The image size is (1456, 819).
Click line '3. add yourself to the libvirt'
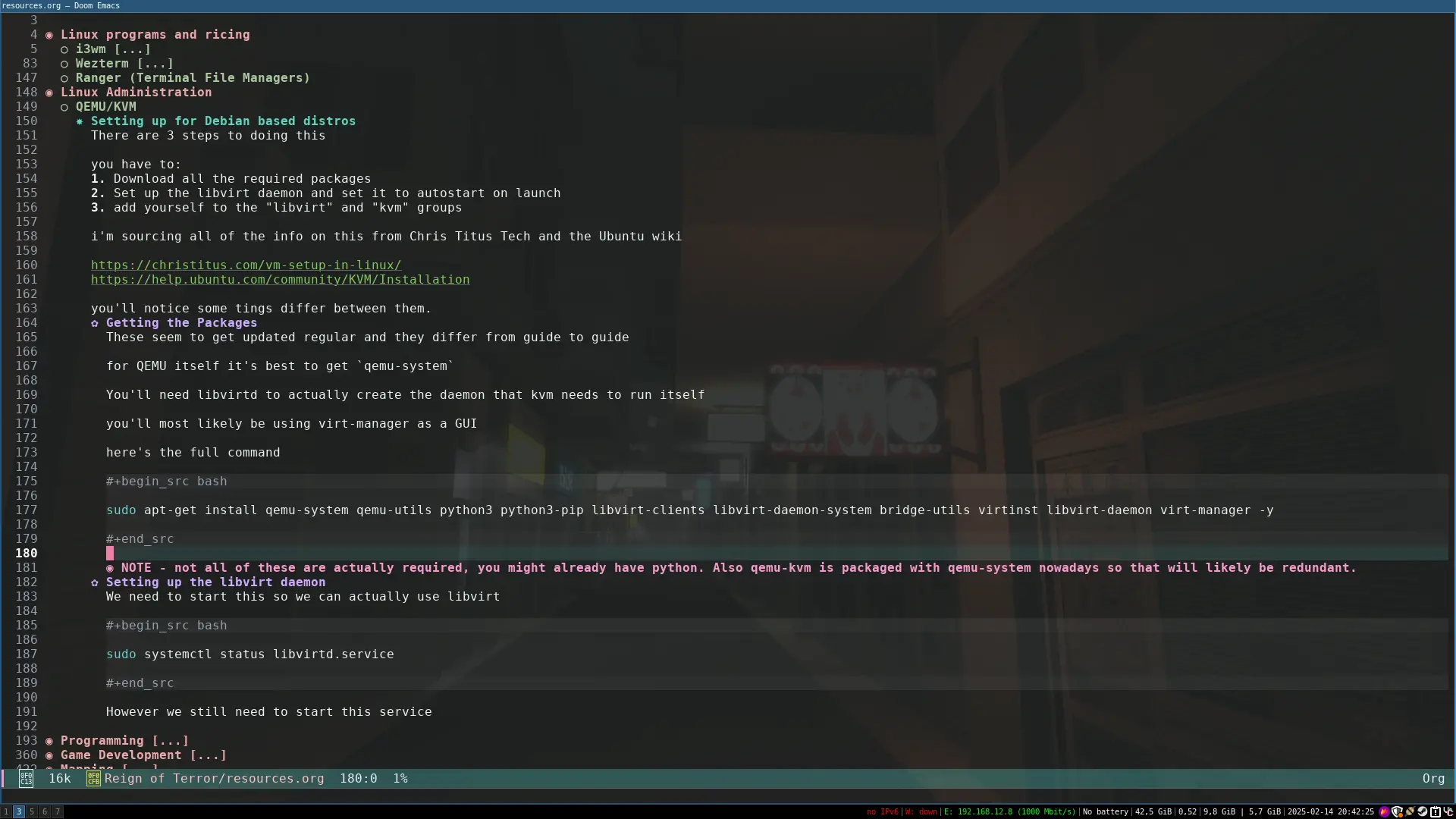[276, 208]
